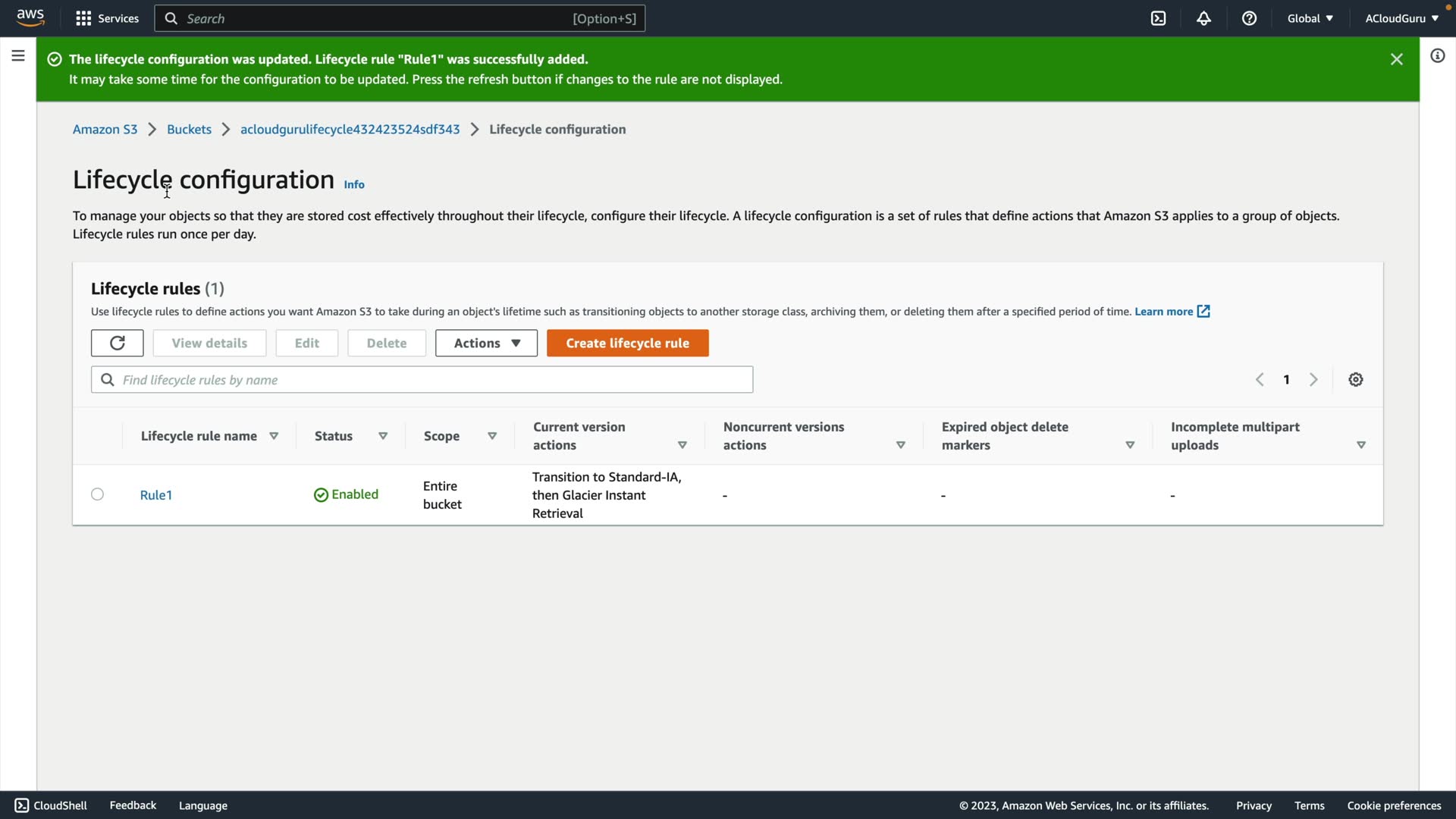1456x819 pixels.
Task: Open the ACloudGuru account menu
Action: pyautogui.click(x=1401, y=18)
